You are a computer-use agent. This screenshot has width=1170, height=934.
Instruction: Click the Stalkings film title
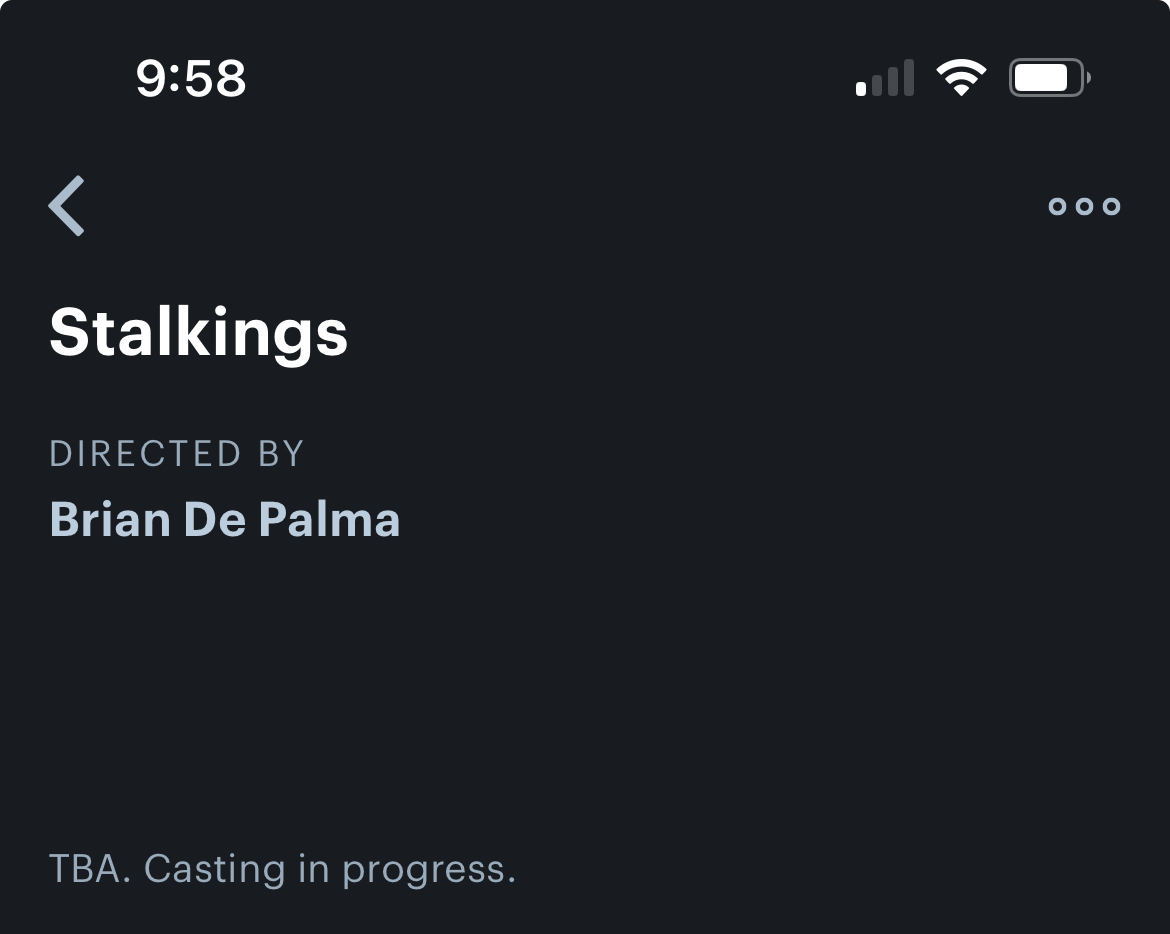pos(199,332)
